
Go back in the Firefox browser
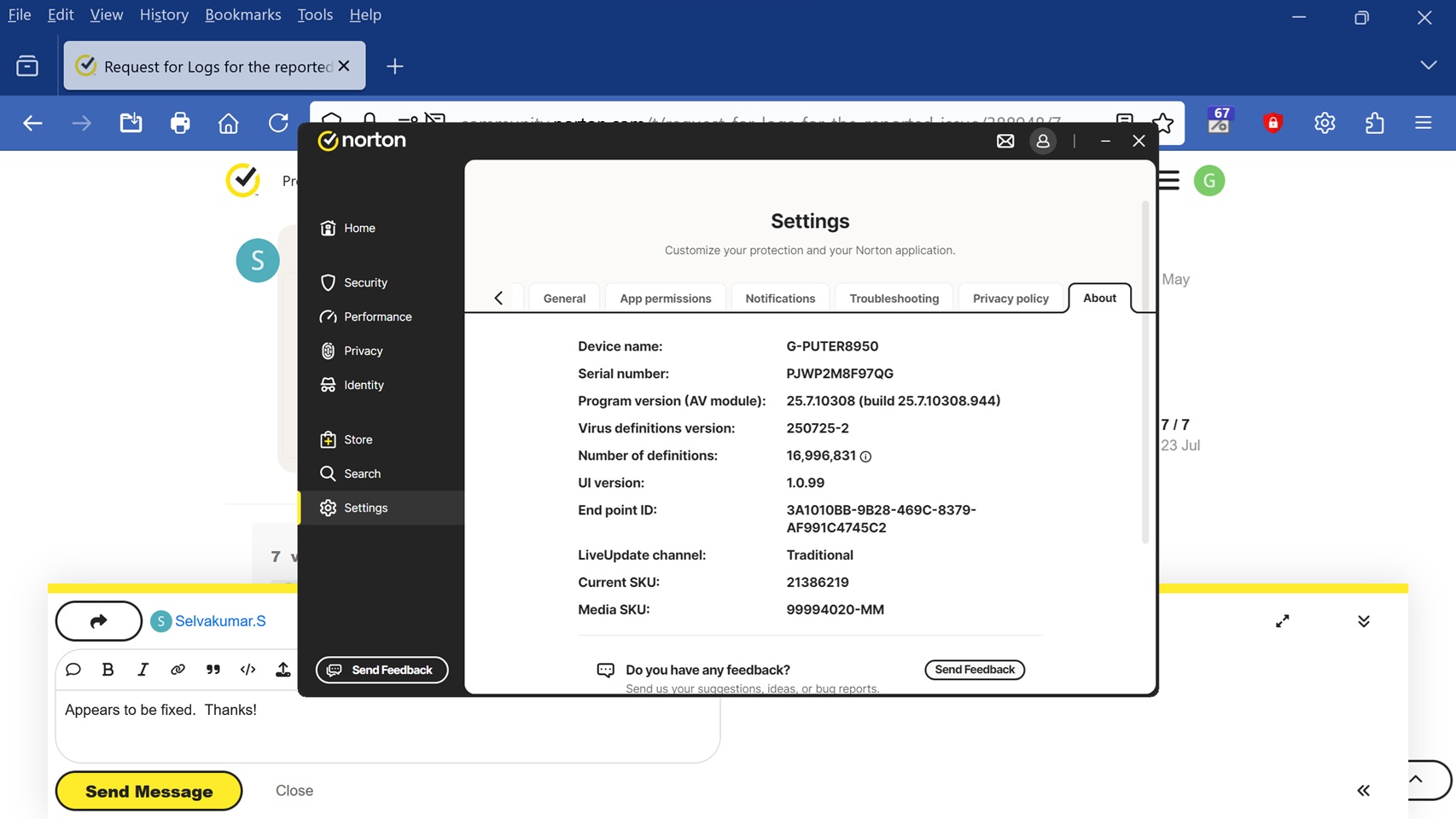[32, 123]
